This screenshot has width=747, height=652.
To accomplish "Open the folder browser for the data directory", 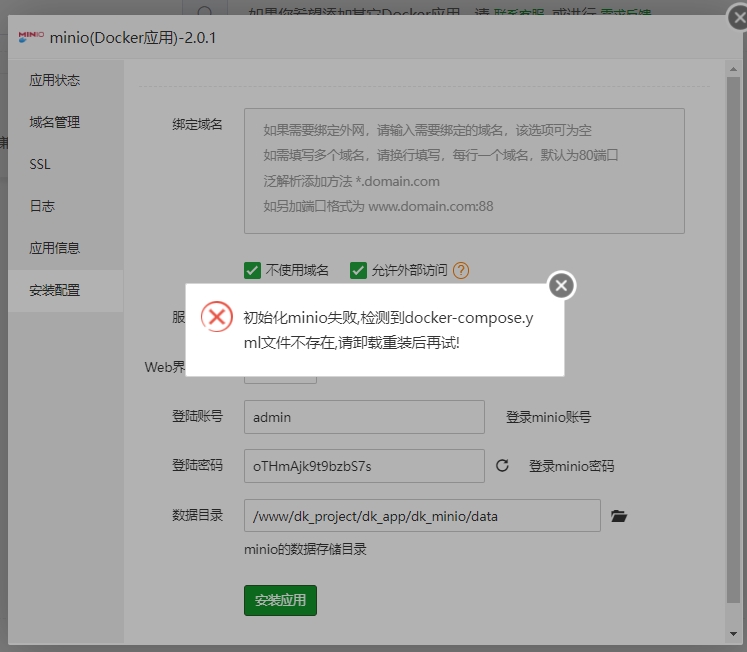I will [619, 516].
